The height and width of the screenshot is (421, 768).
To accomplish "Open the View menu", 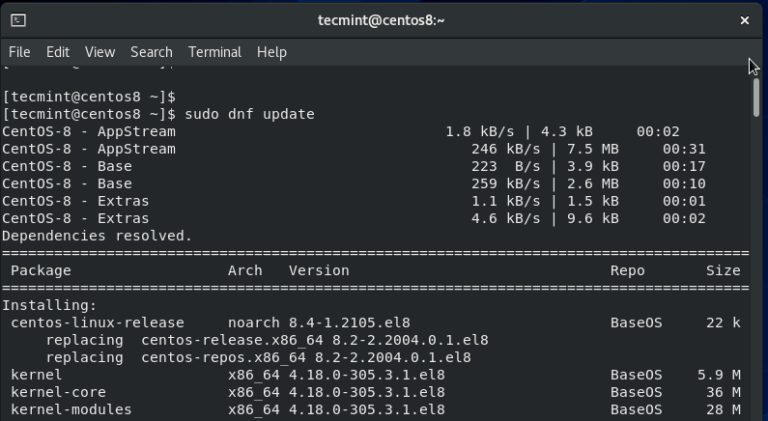I will click(x=100, y=52).
